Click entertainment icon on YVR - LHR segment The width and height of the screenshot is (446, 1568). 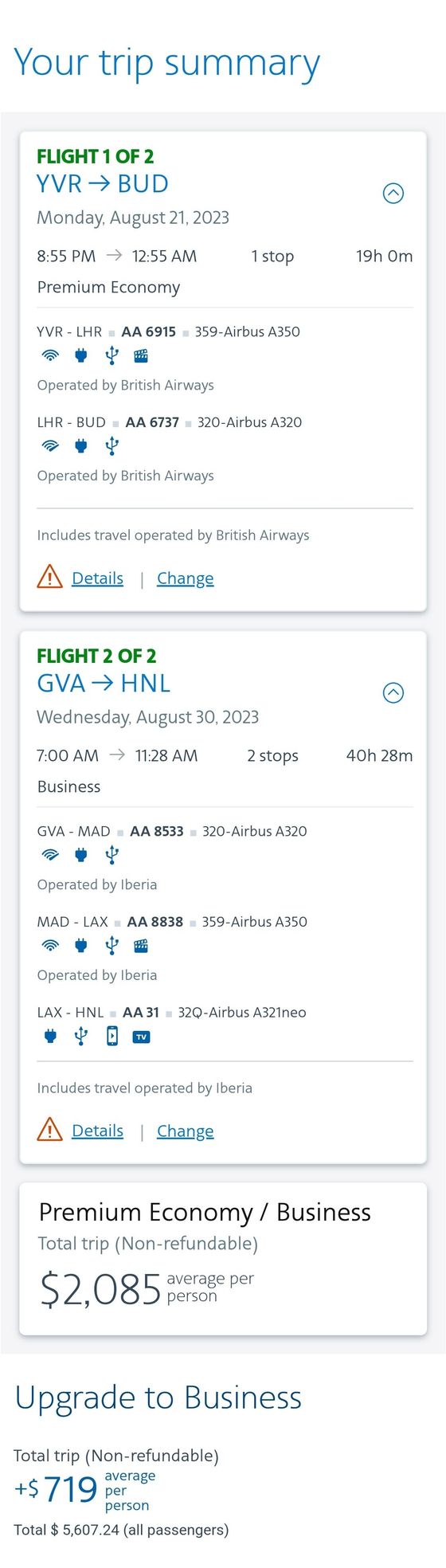point(141,355)
